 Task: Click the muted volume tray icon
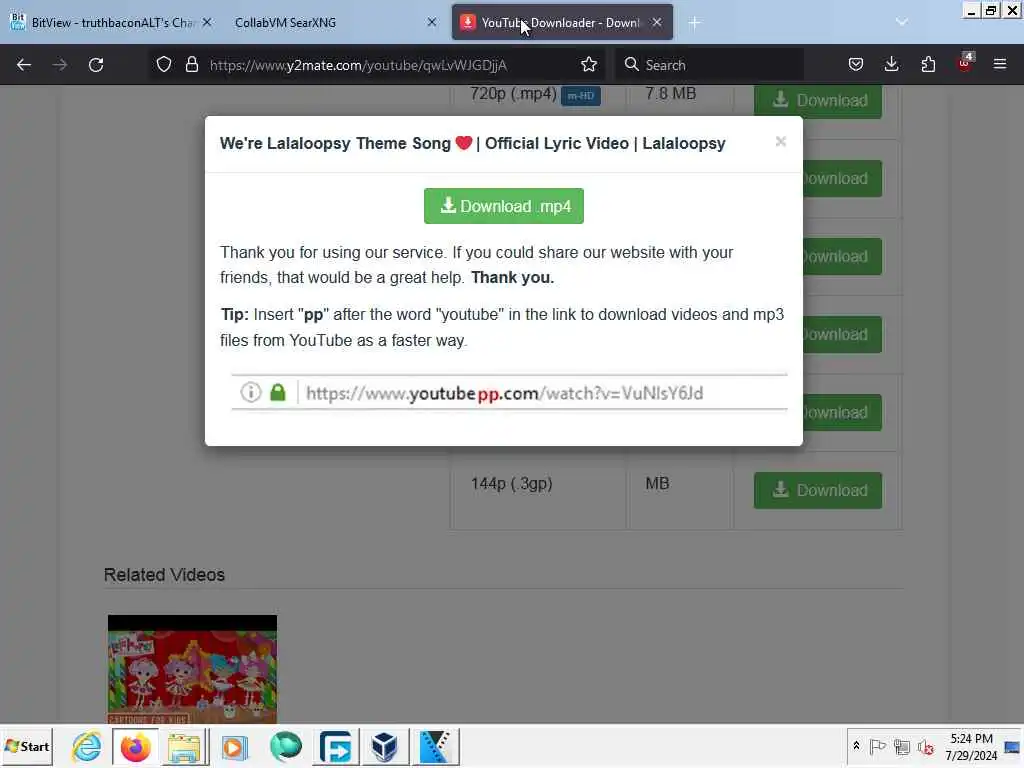[x=925, y=746]
